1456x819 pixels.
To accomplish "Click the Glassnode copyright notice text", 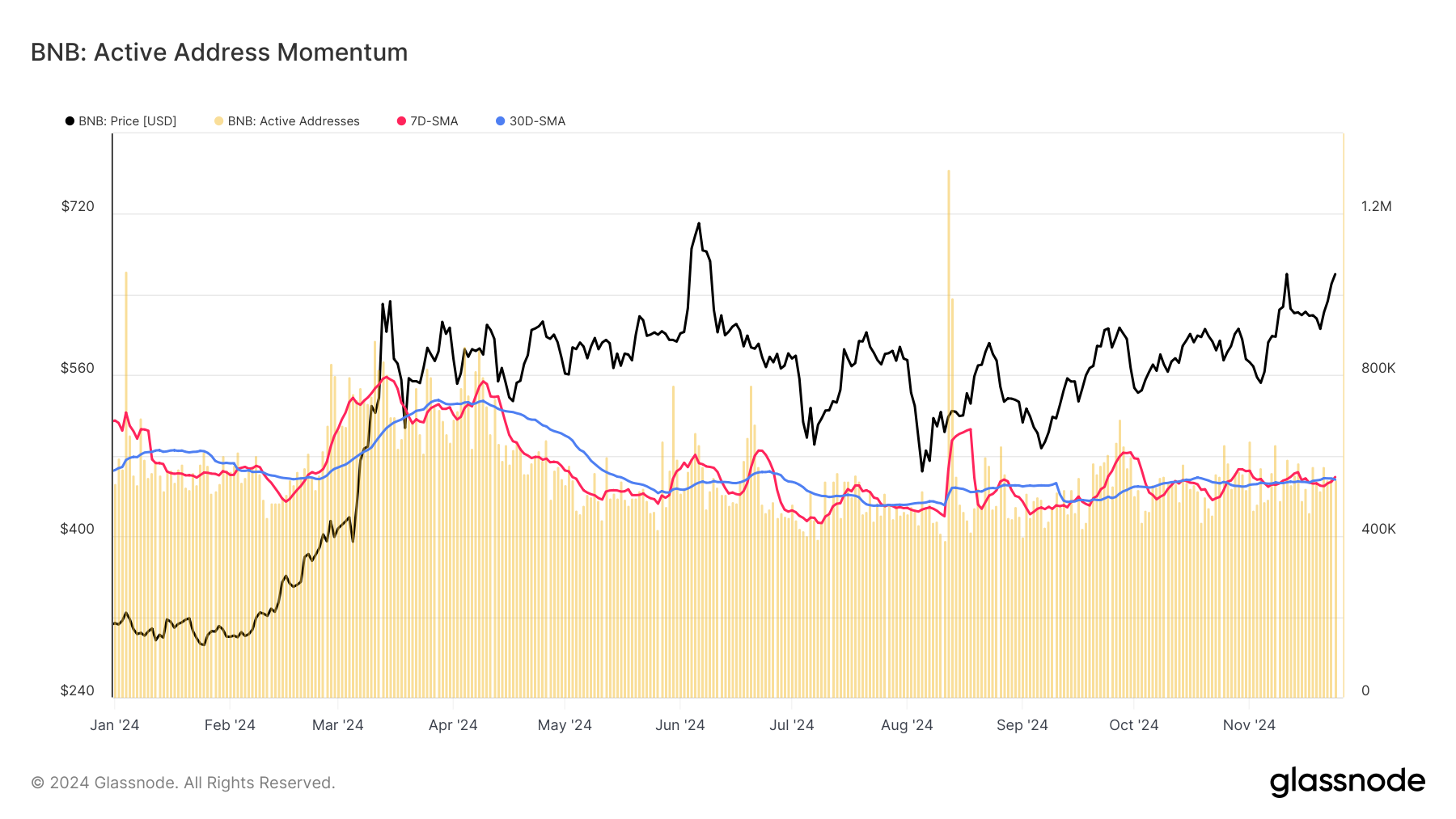I will [x=183, y=783].
